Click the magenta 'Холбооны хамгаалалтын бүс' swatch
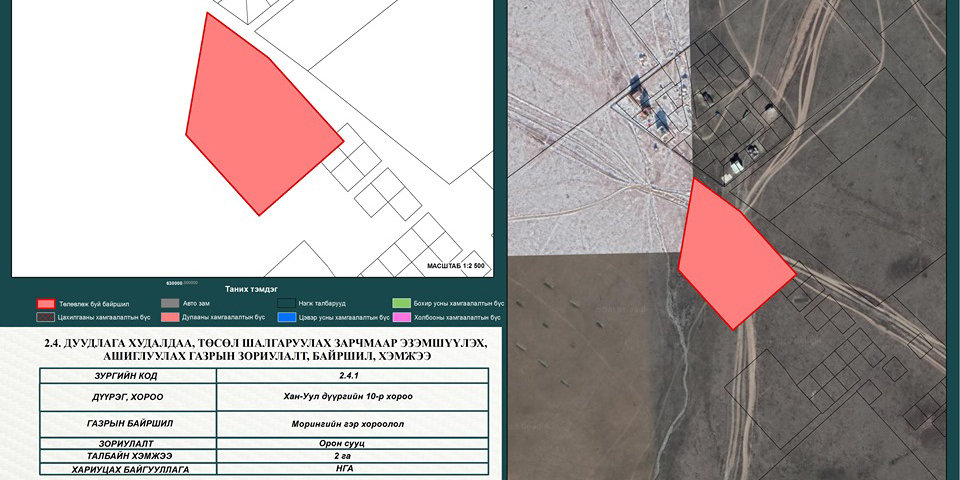 point(402,317)
